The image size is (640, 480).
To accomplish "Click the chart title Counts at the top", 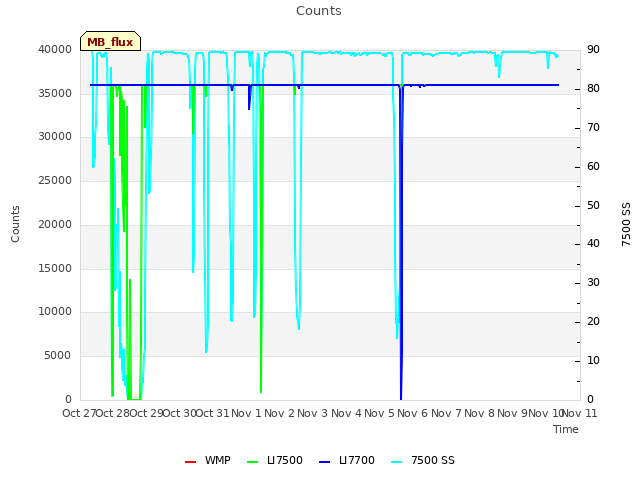I will (x=319, y=11).
